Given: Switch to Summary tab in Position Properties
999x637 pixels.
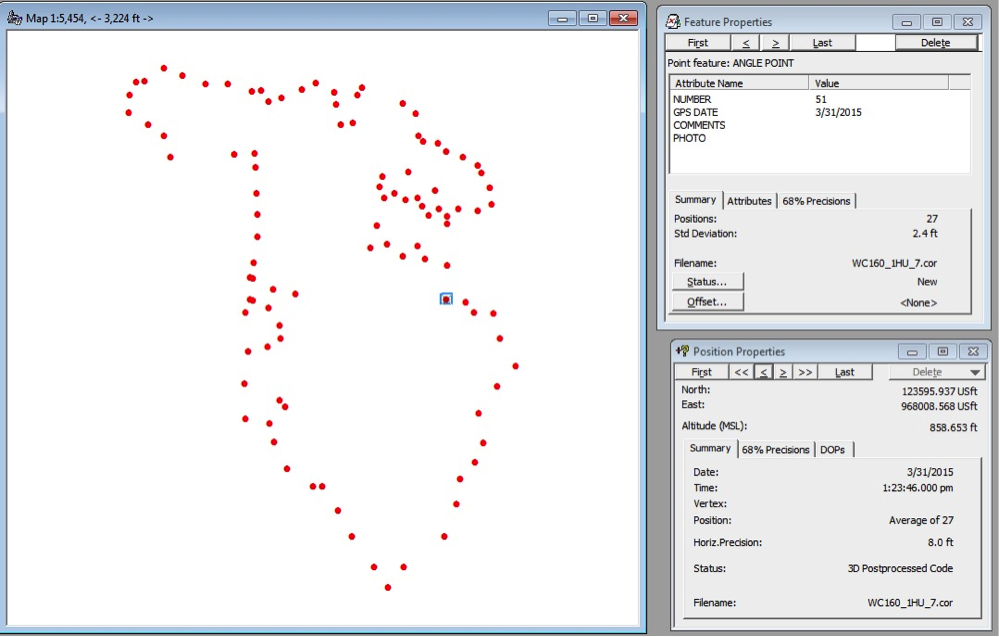Looking at the screenshot, I should click(x=710, y=448).
